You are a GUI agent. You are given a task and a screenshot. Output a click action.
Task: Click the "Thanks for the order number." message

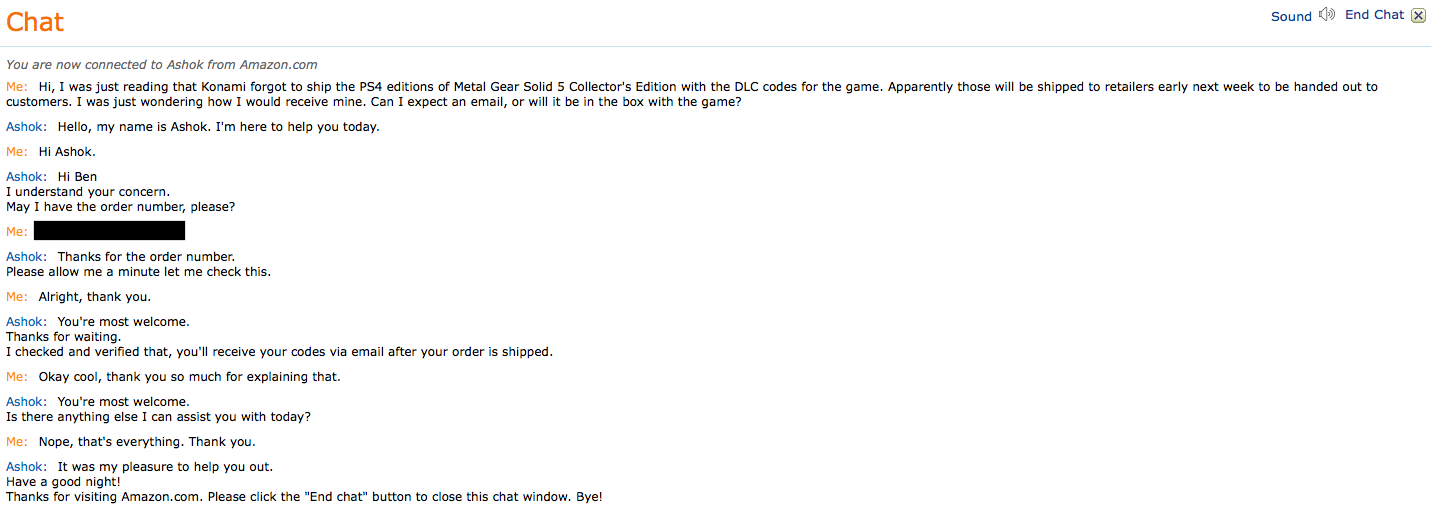click(146, 257)
